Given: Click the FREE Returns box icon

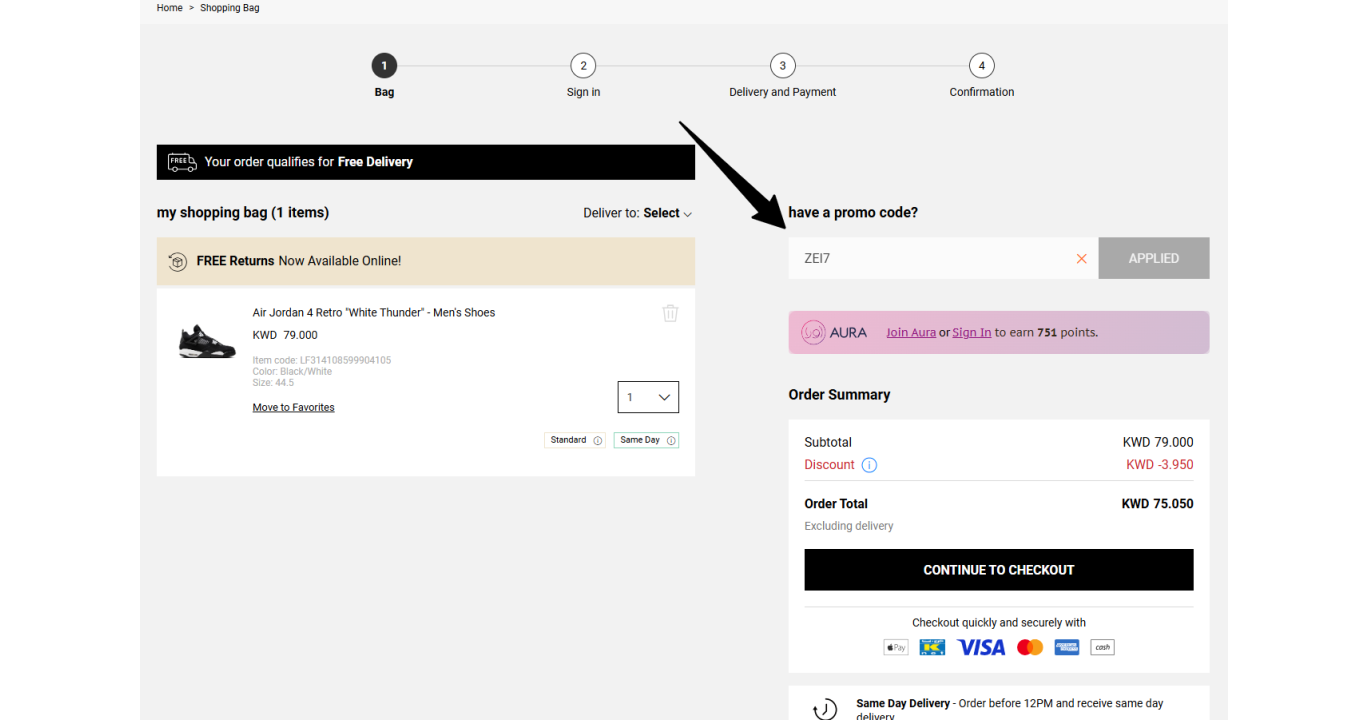Looking at the screenshot, I should click(177, 262).
